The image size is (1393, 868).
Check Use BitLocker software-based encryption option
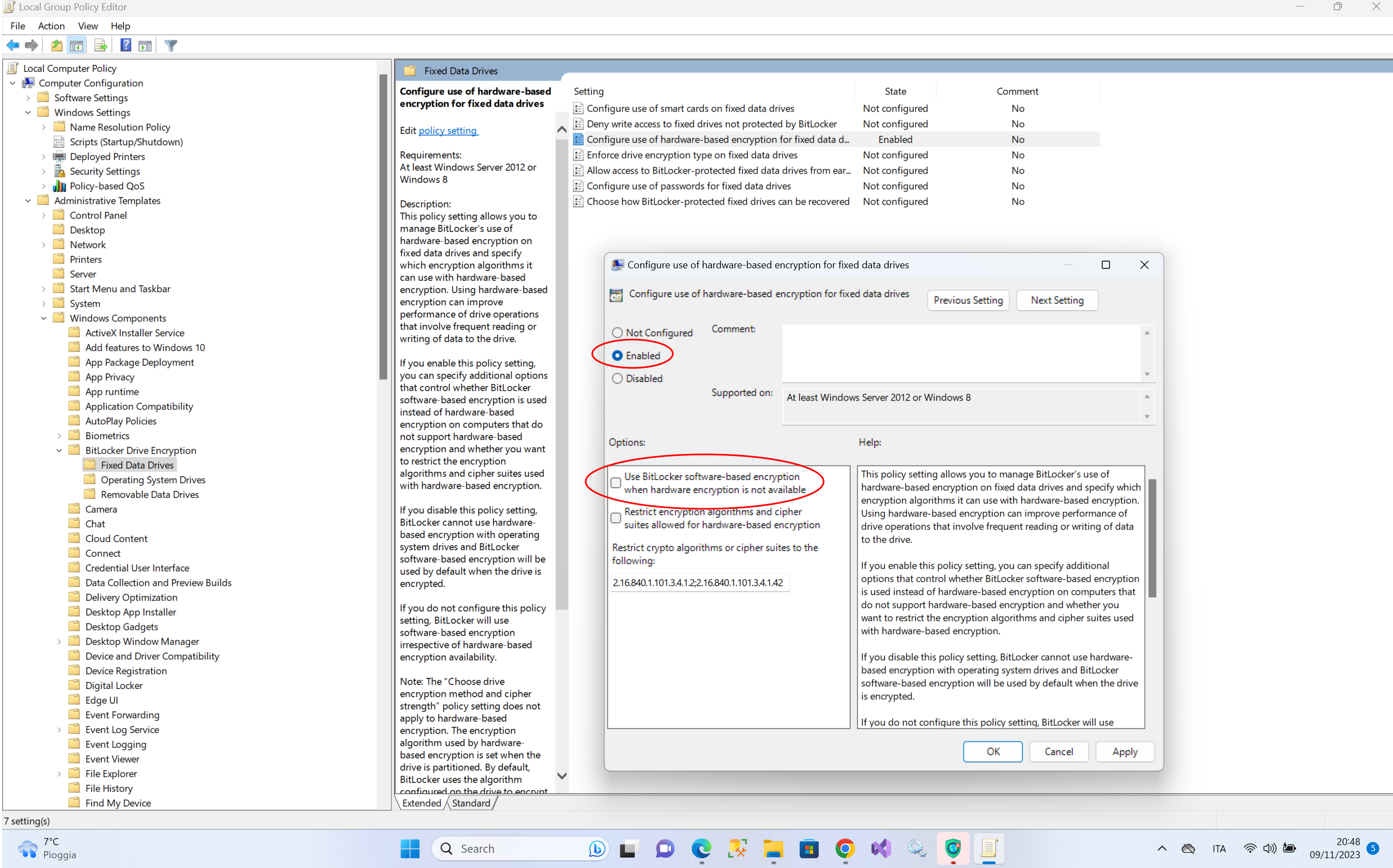(x=616, y=483)
